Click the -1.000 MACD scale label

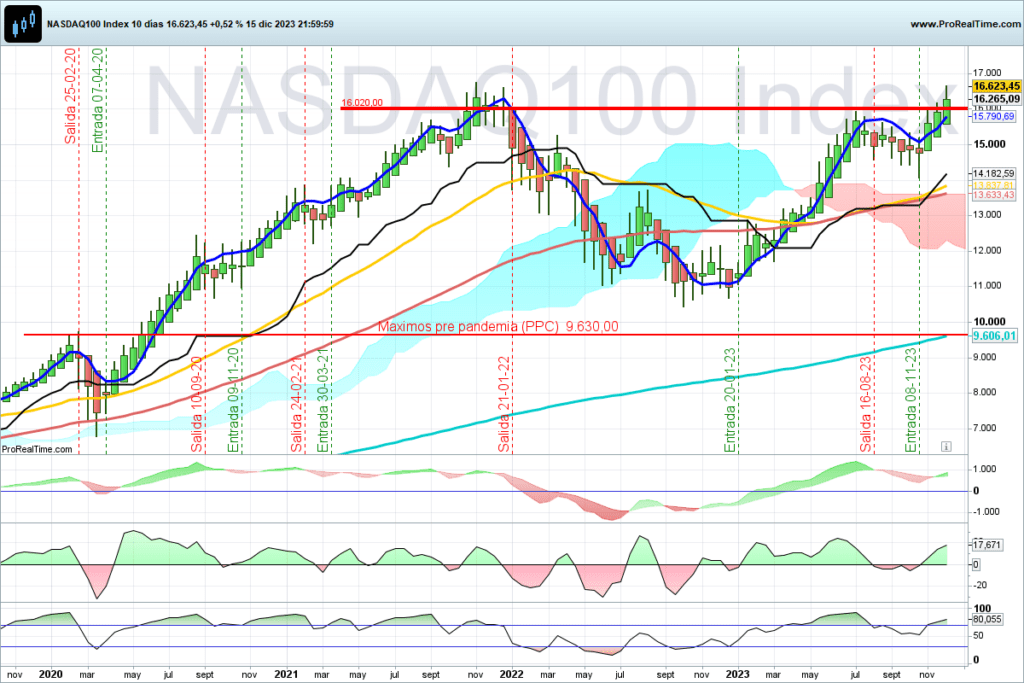(x=986, y=512)
